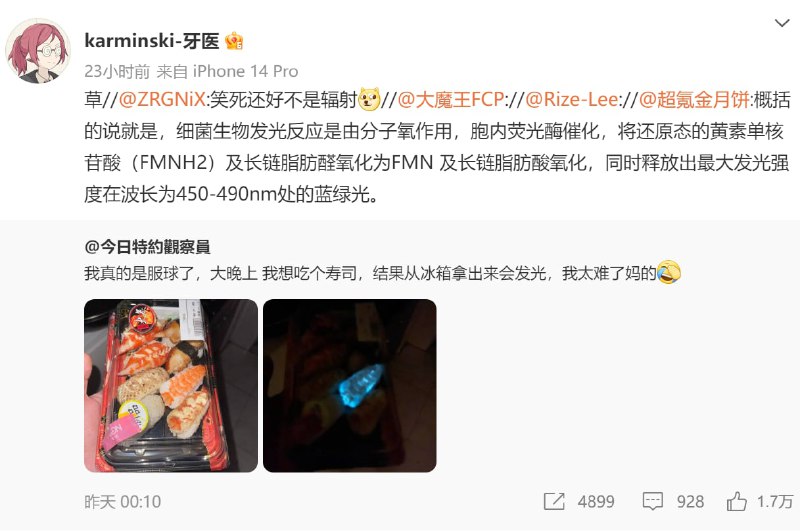This screenshot has width=800, height=531.
Task: Click the comment bubble icon
Action: (x=653, y=501)
